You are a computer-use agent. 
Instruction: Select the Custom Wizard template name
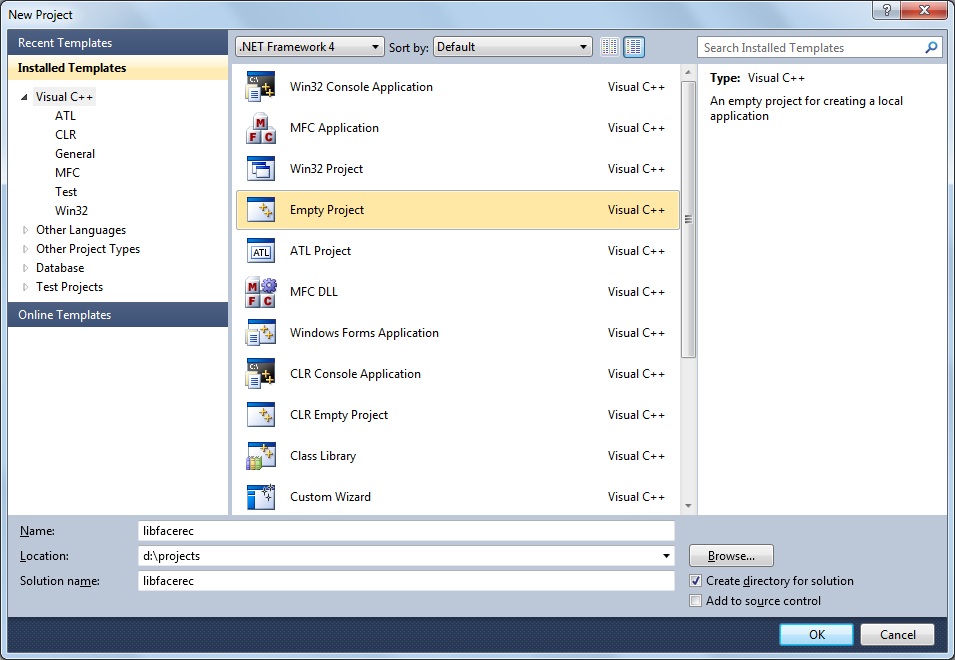pyautogui.click(x=330, y=497)
